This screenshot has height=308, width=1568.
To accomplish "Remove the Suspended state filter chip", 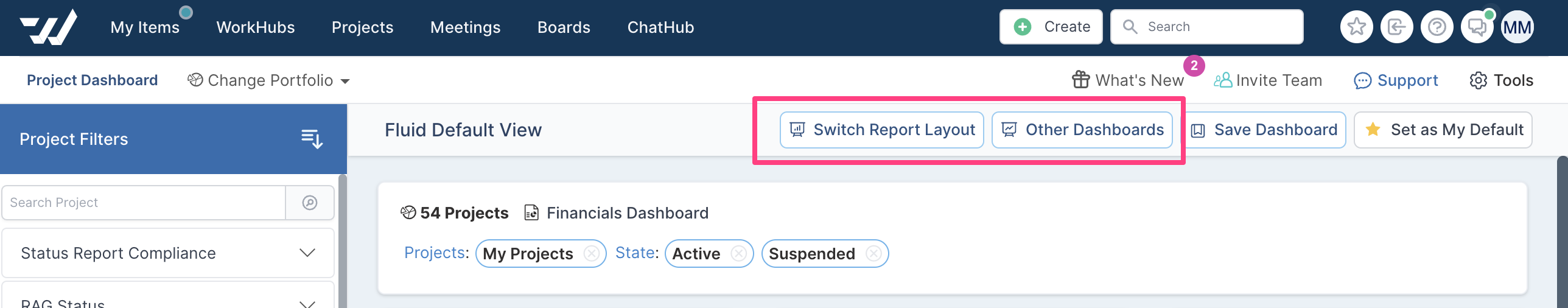I will pyautogui.click(x=873, y=253).
